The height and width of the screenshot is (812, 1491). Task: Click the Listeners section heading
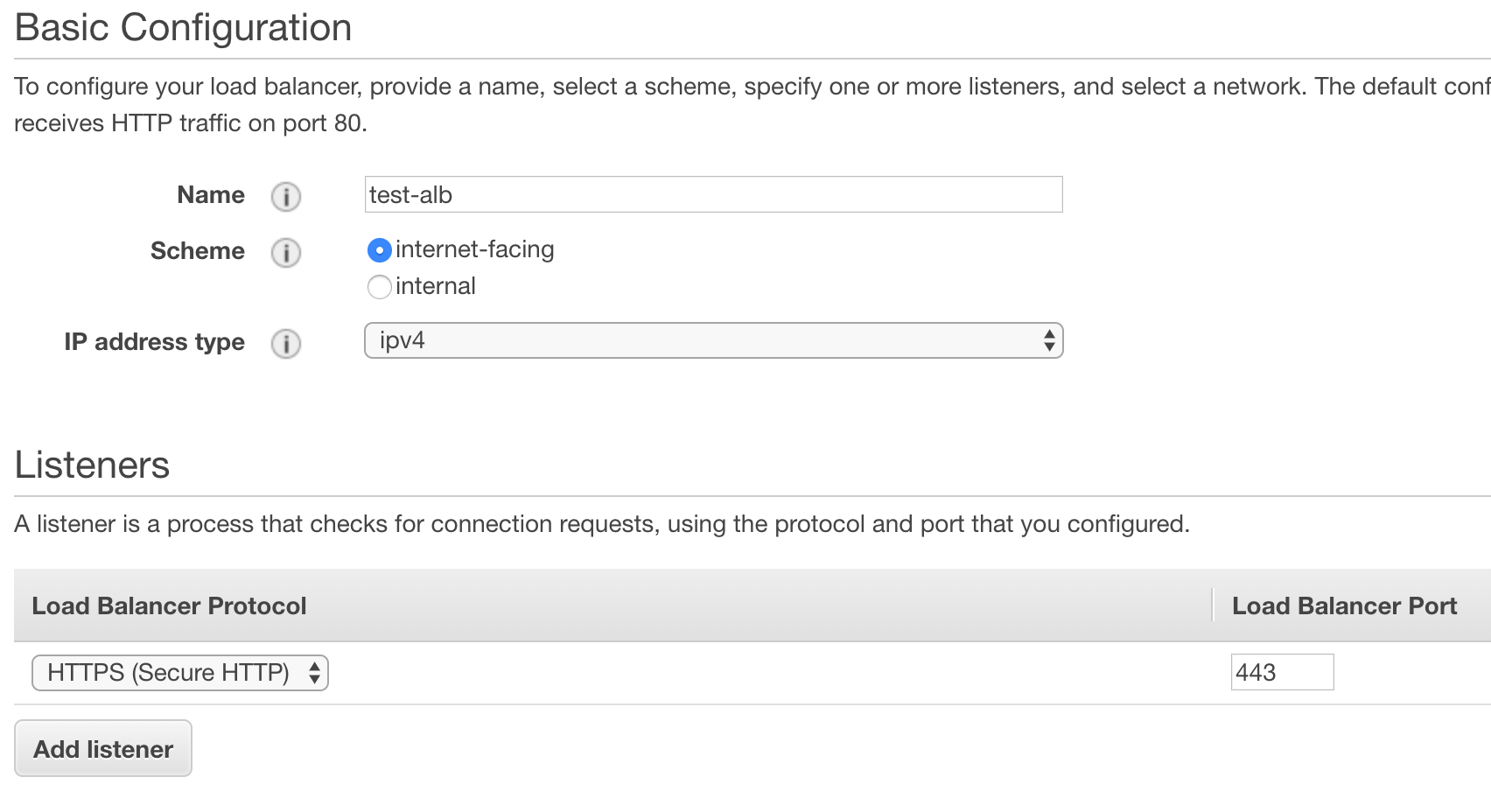click(x=91, y=465)
